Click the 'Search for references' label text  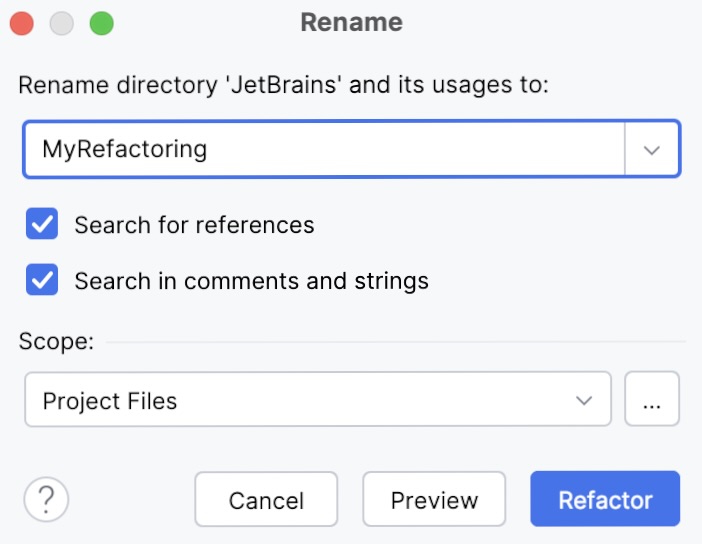[x=194, y=225]
